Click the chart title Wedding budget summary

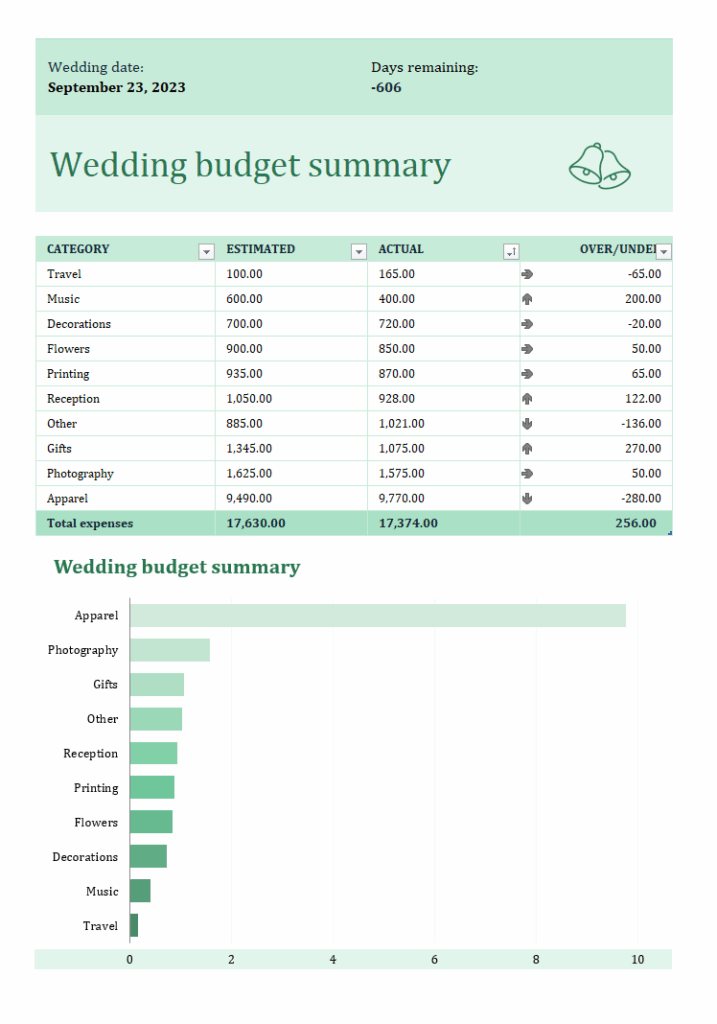point(176,567)
